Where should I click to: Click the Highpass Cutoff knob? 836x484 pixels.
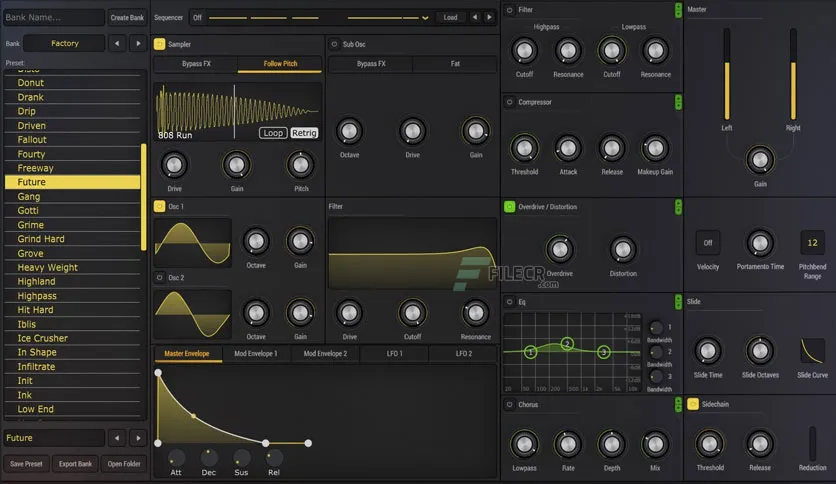point(525,51)
